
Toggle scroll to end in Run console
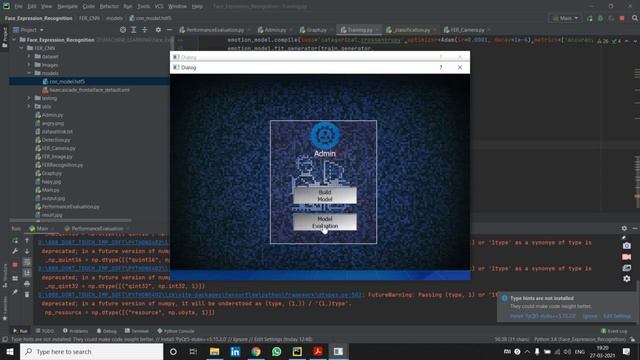pos(27,273)
